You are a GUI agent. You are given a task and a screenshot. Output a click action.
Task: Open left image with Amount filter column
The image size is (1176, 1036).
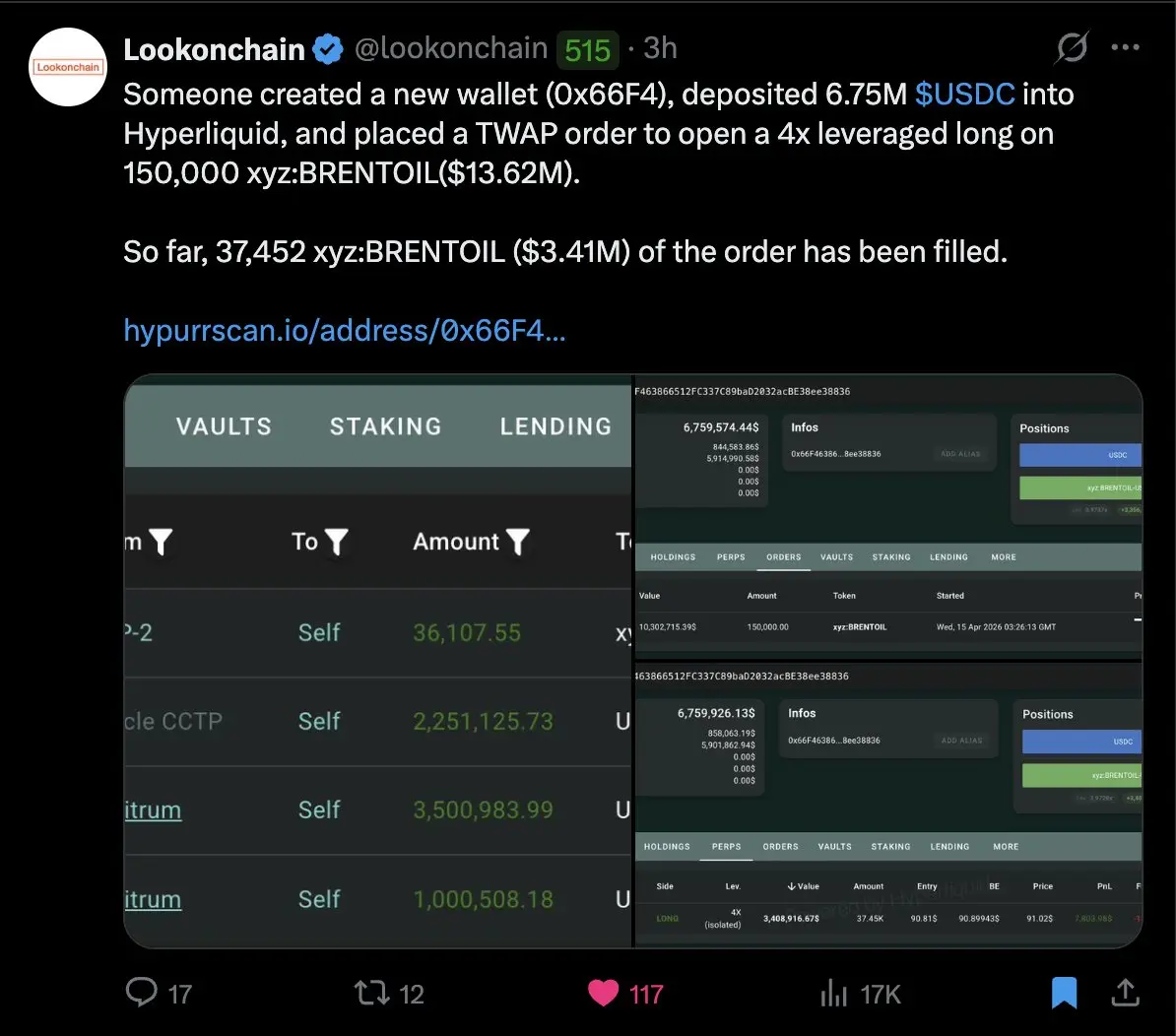377,660
